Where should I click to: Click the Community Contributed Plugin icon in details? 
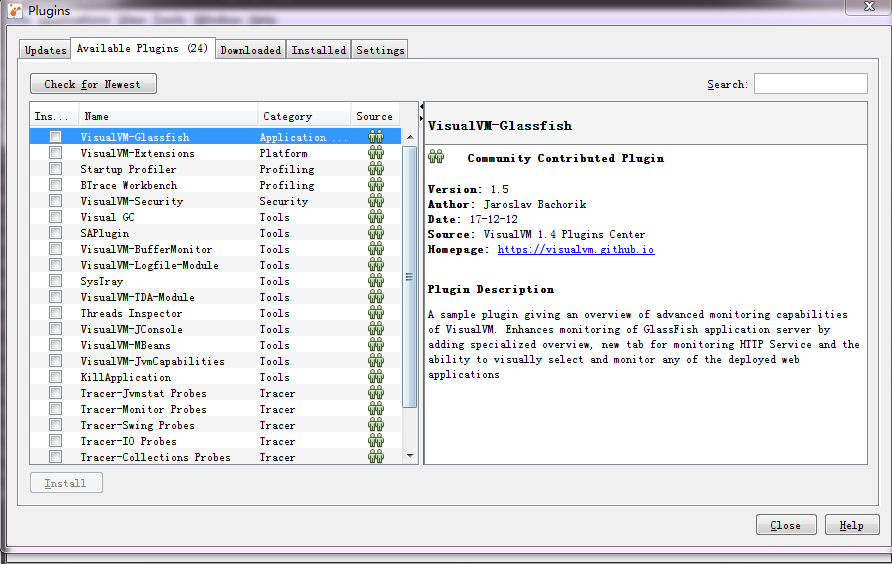pos(436,157)
